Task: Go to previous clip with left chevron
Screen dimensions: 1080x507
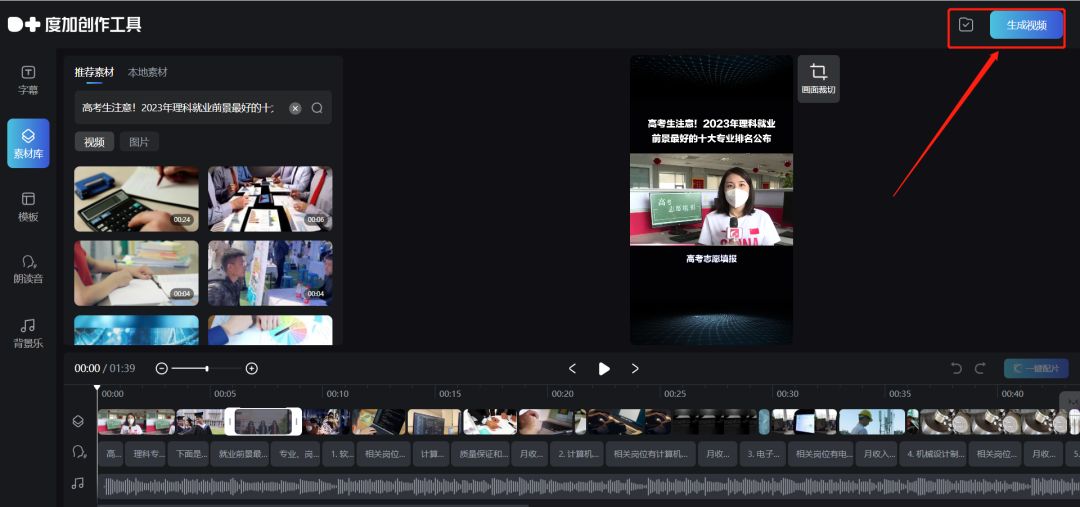Action: pyautogui.click(x=572, y=369)
